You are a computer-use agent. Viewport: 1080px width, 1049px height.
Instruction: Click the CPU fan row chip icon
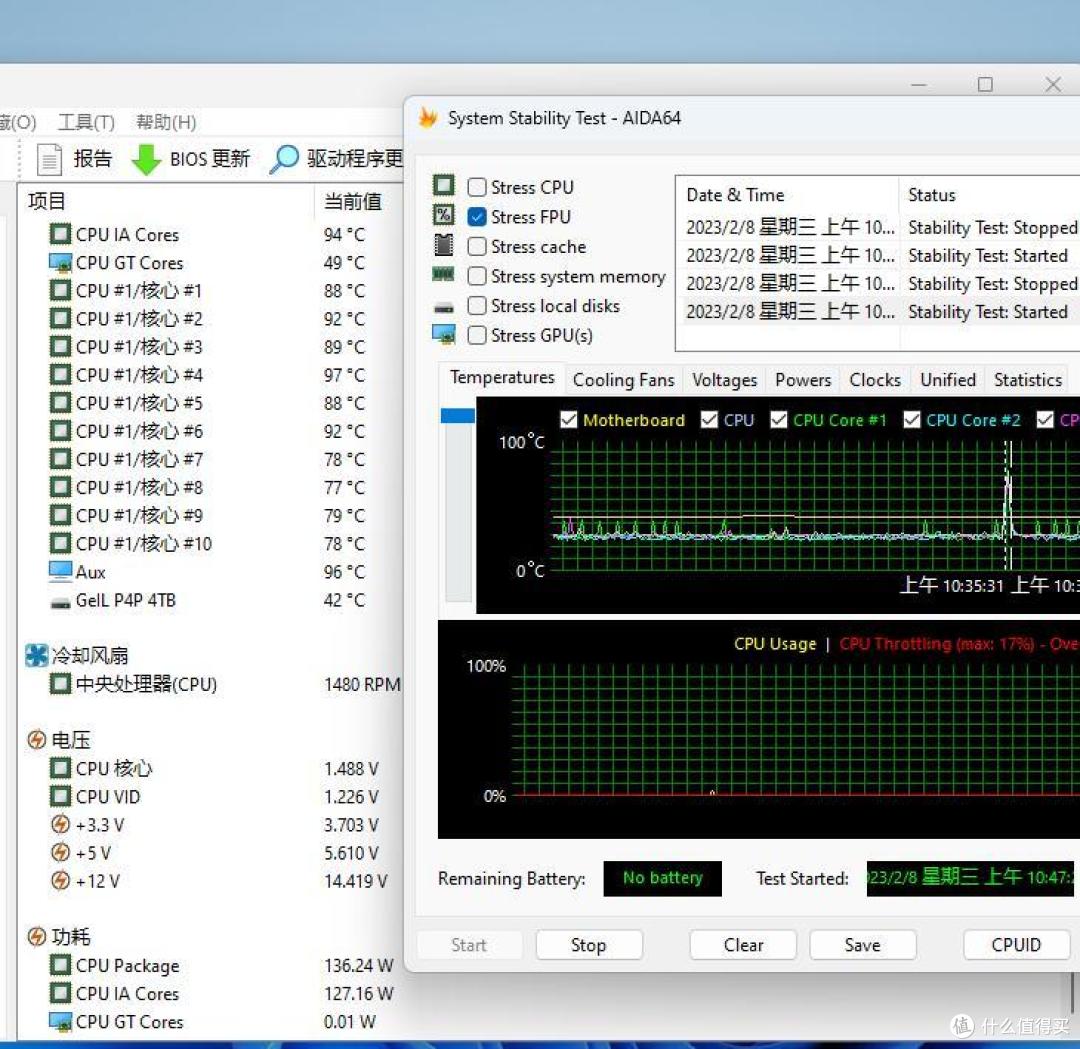[60, 684]
